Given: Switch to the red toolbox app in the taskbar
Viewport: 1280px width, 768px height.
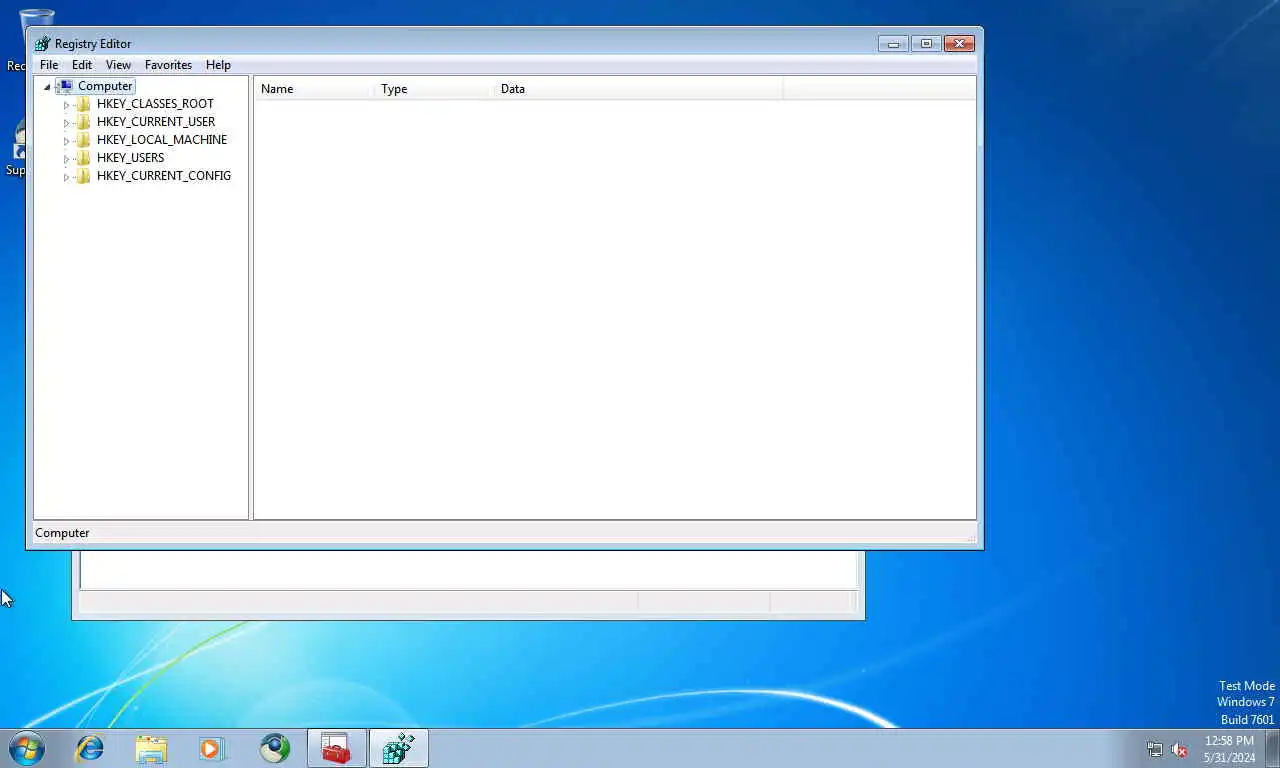Looking at the screenshot, I should pos(337,748).
